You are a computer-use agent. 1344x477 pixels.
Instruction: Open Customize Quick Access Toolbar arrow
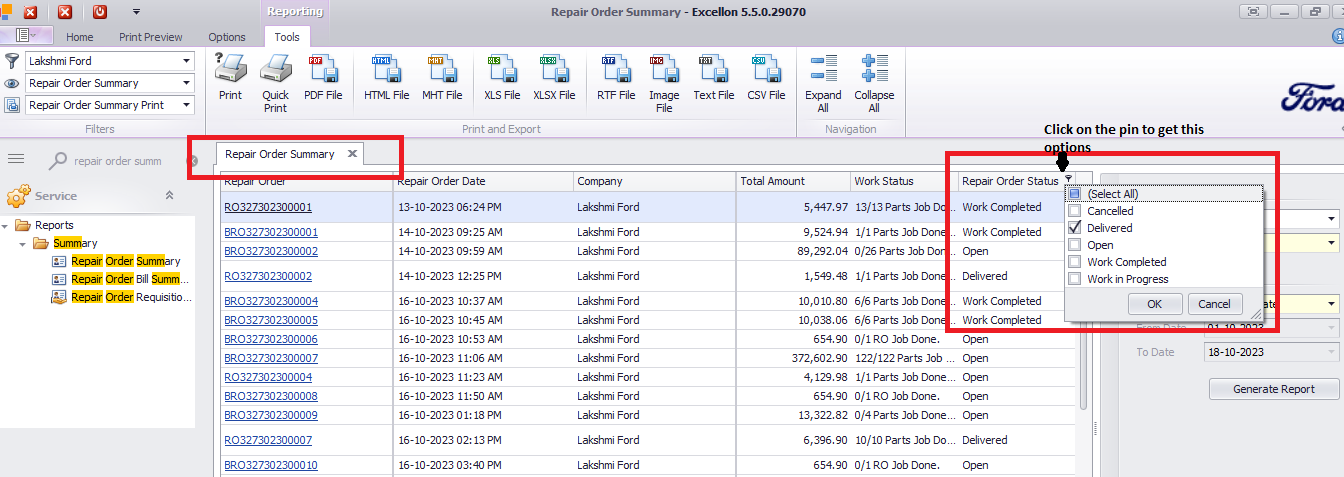point(136,12)
